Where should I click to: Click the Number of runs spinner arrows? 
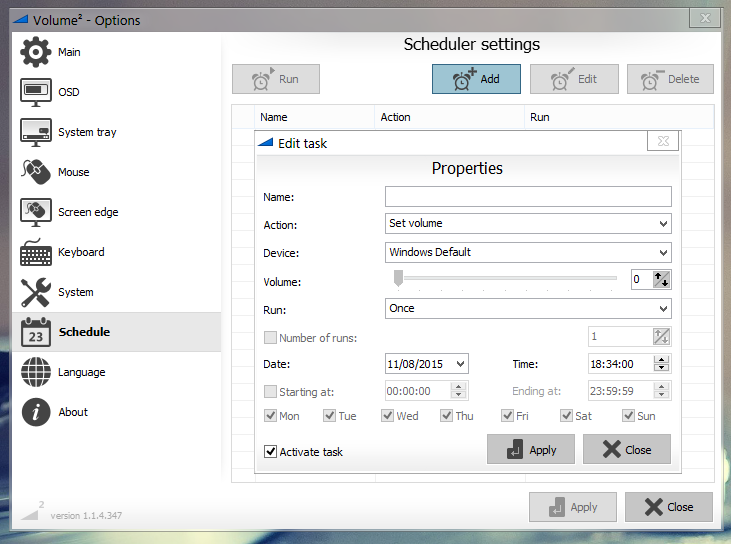coord(661,336)
